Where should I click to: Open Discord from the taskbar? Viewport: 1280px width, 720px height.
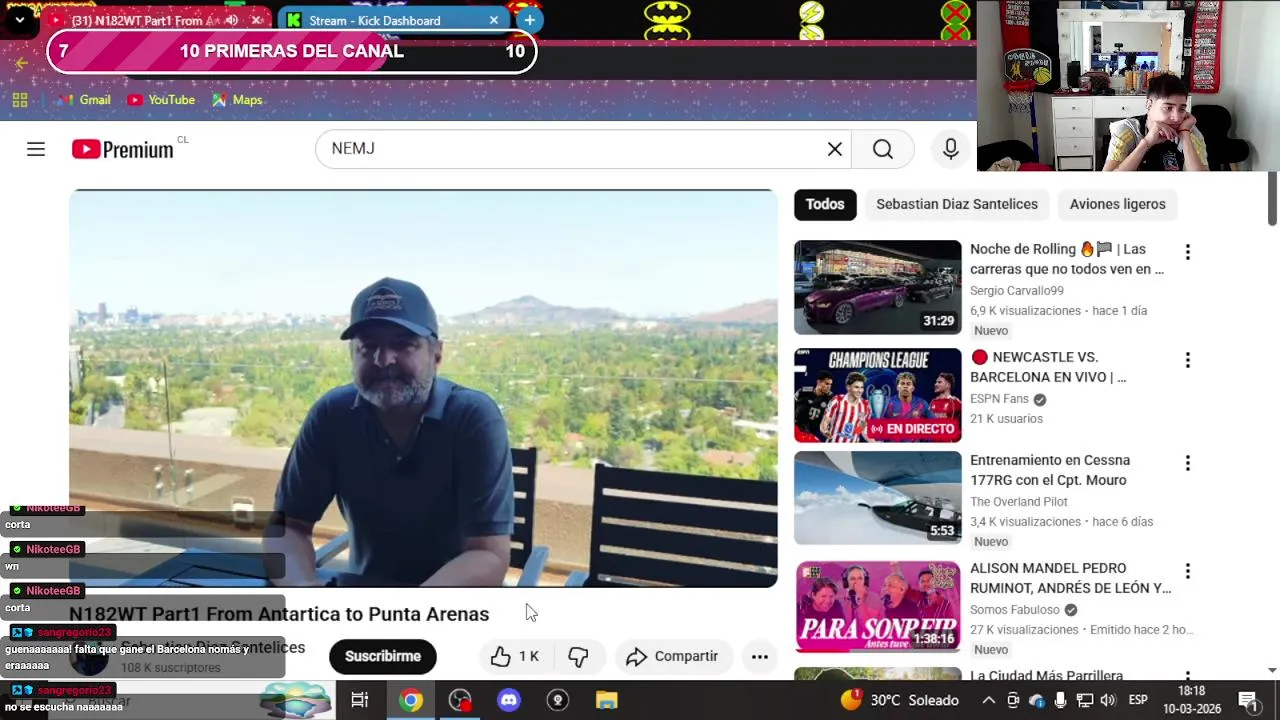pyautogui.click(x=509, y=700)
